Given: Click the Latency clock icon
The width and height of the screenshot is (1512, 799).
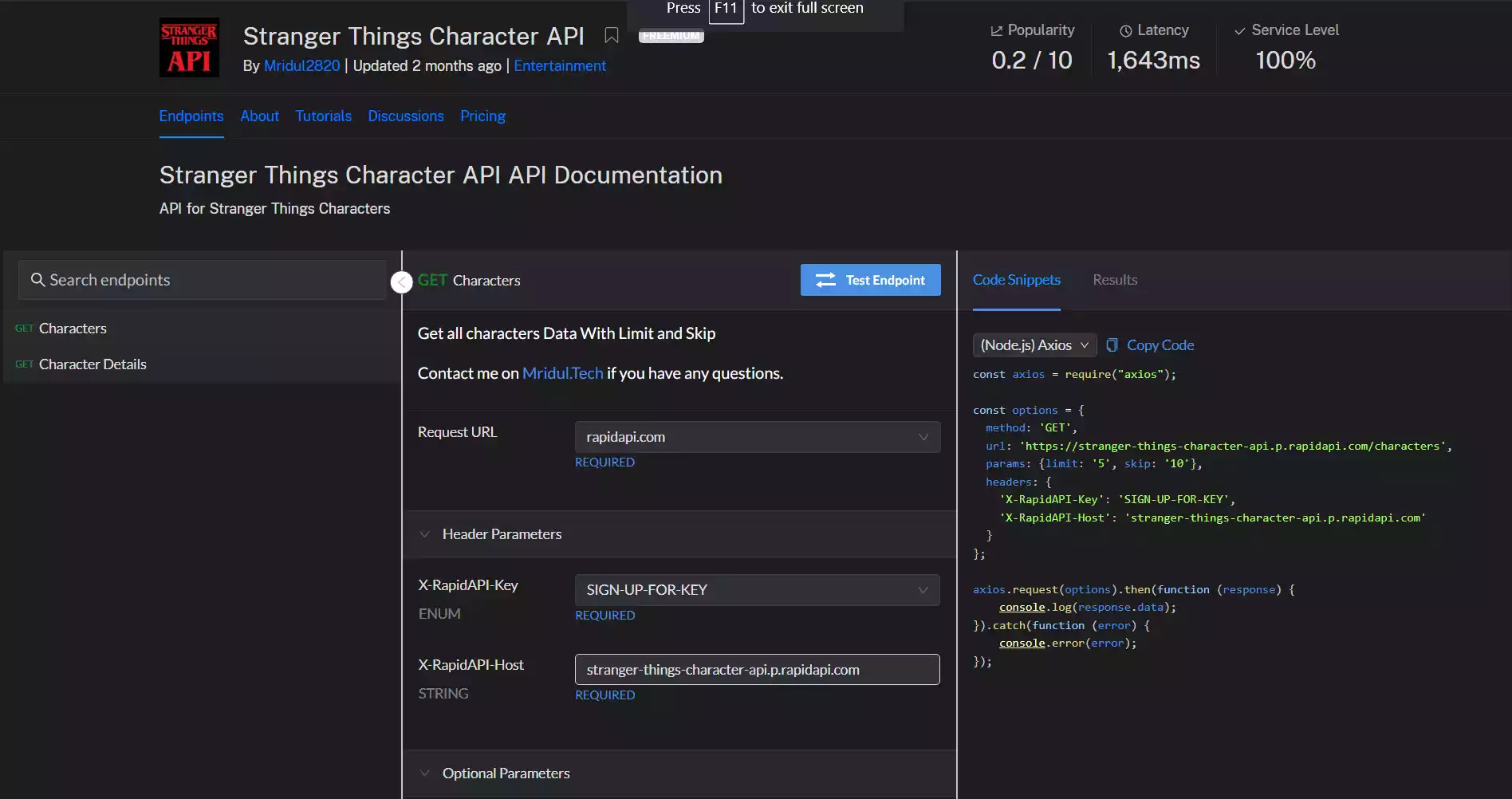Looking at the screenshot, I should coord(1125,30).
